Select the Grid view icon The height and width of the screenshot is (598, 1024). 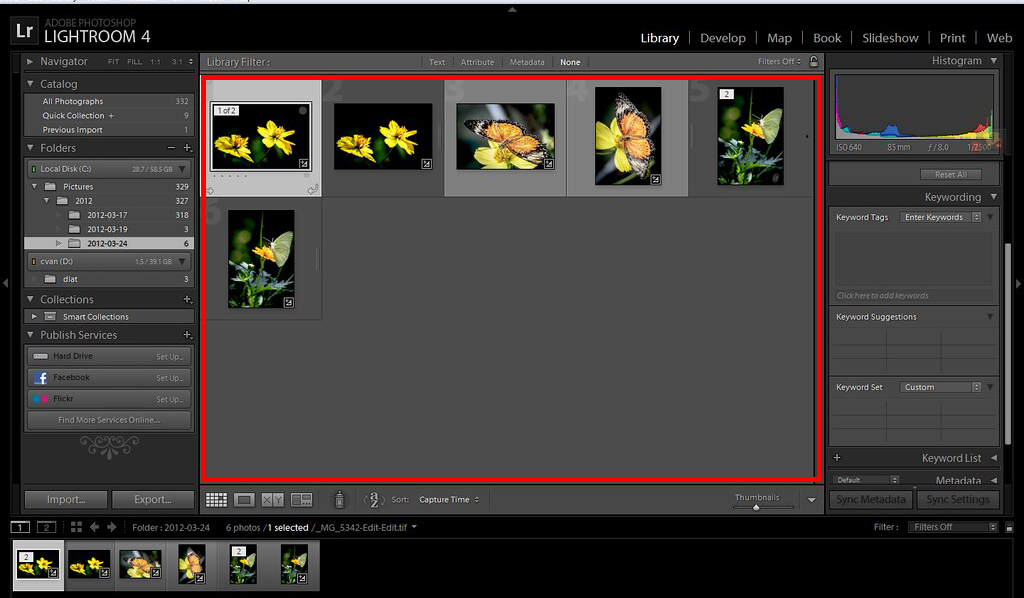point(216,499)
